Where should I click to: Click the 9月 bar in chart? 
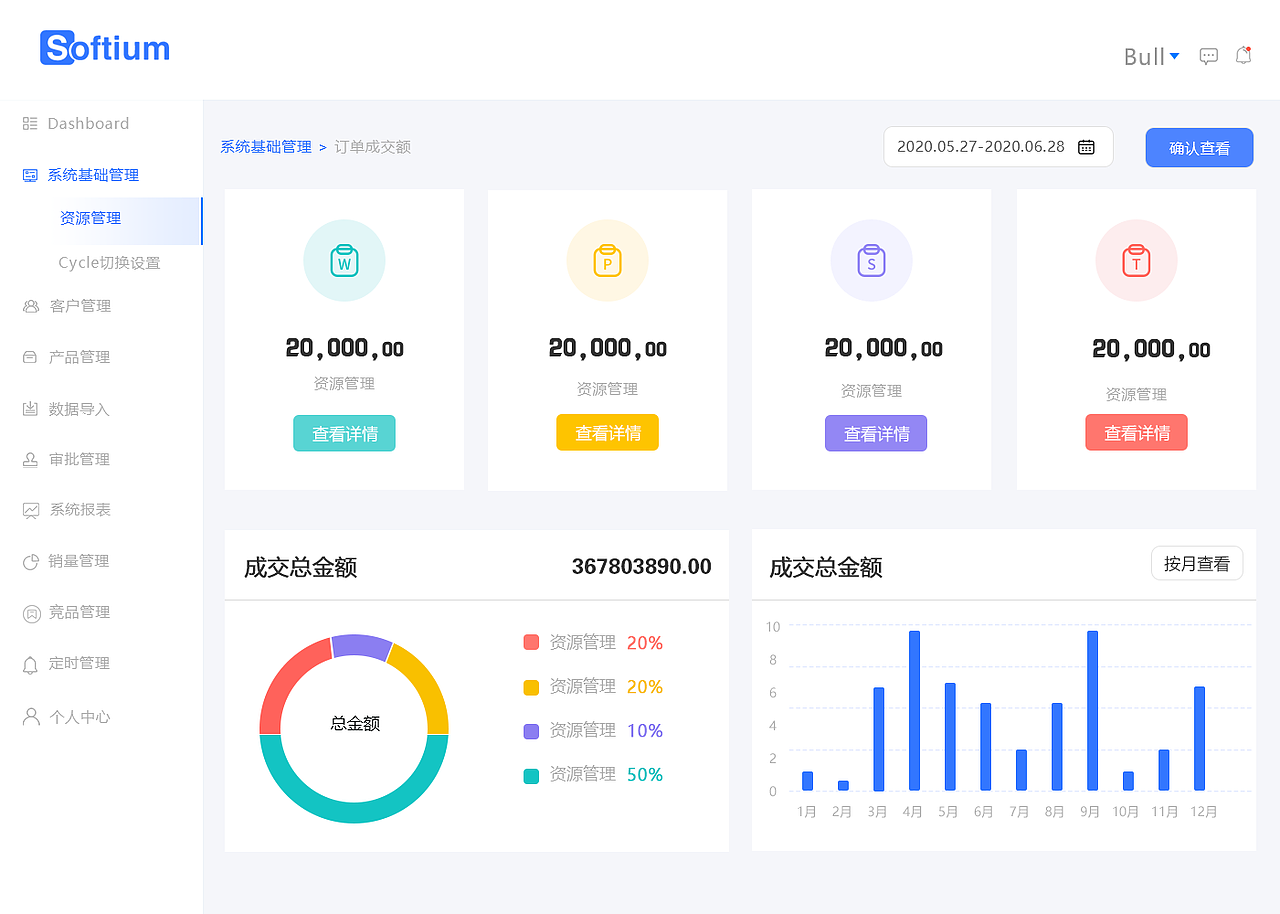click(1092, 710)
